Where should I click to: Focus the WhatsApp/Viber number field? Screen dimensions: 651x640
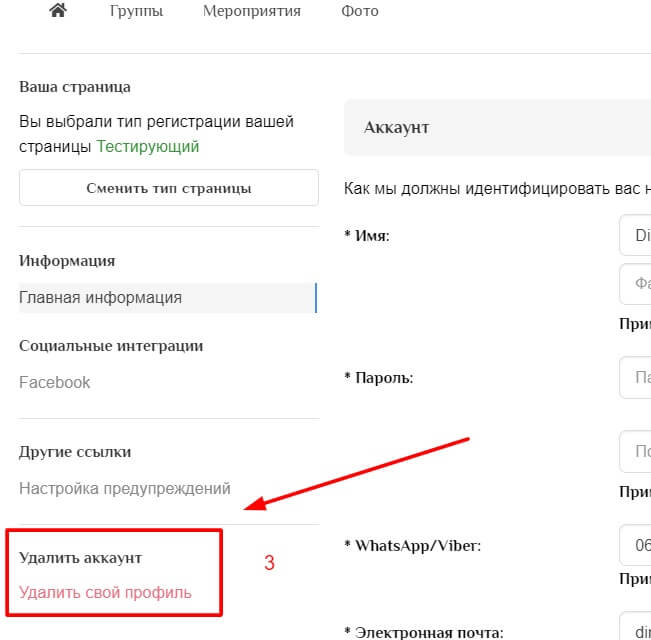click(635, 545)
